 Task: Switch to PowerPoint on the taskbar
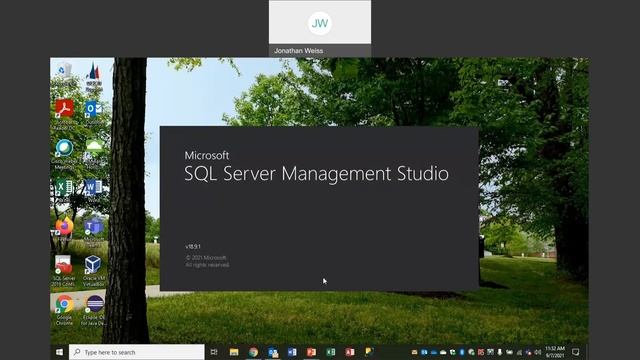pyautogui.click(x=311, y=352)
